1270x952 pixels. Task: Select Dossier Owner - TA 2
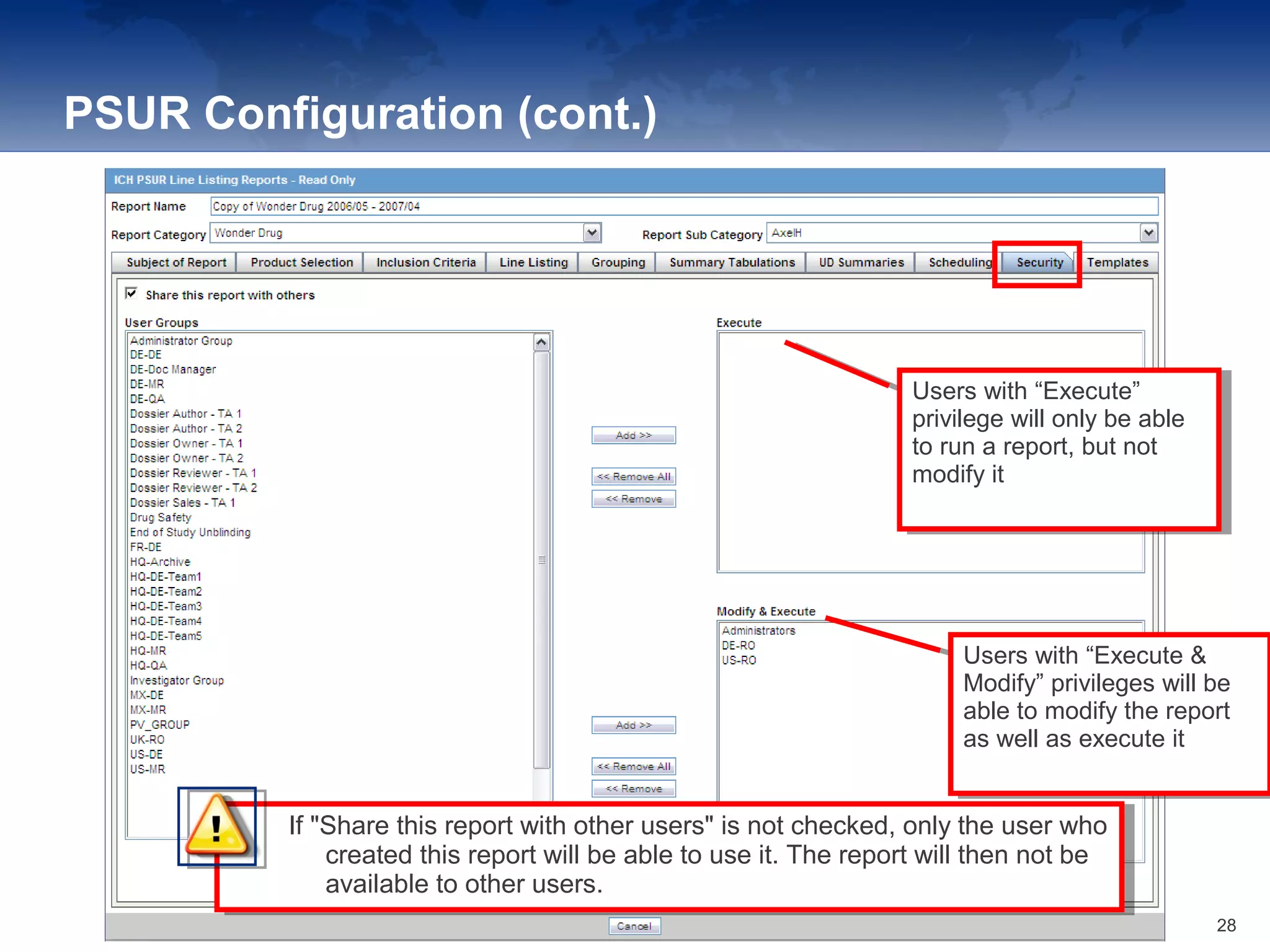(187, 458)
